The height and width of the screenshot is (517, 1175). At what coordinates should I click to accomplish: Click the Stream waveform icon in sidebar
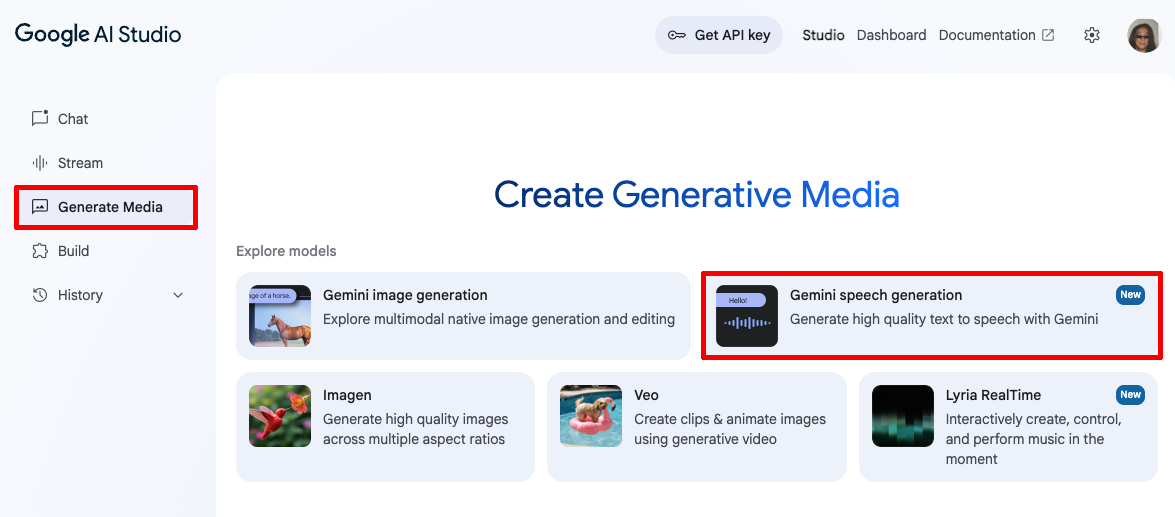pyautogui.click(x=40, y=163)
